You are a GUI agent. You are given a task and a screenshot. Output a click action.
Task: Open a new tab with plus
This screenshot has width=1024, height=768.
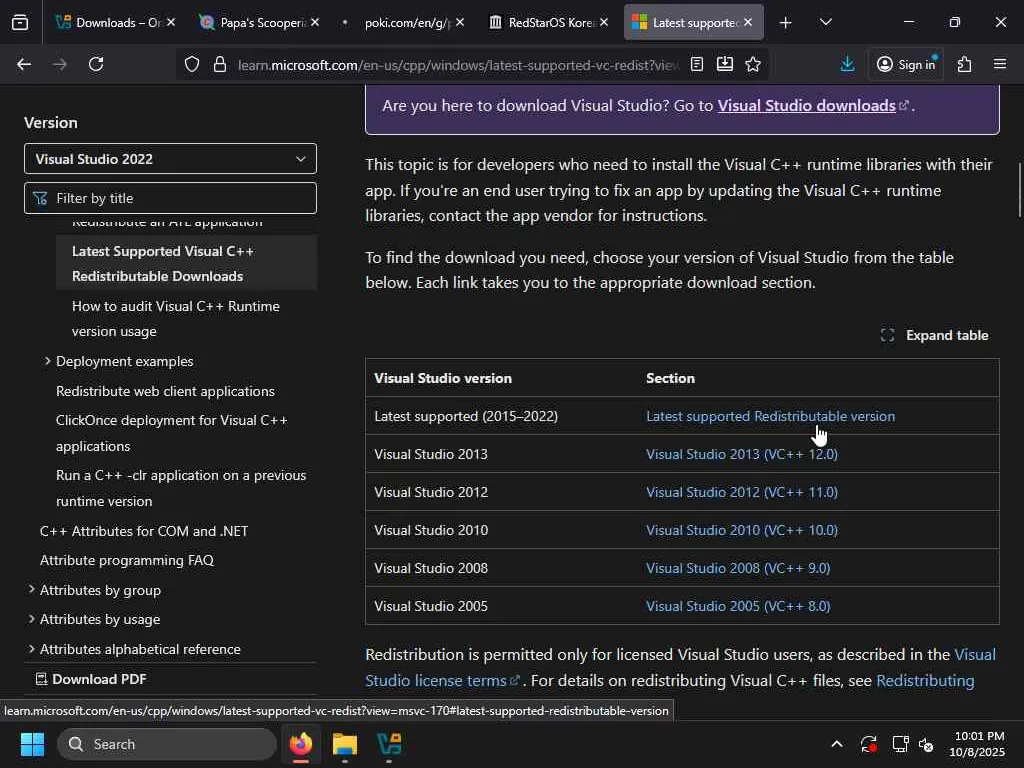[786, 23]
